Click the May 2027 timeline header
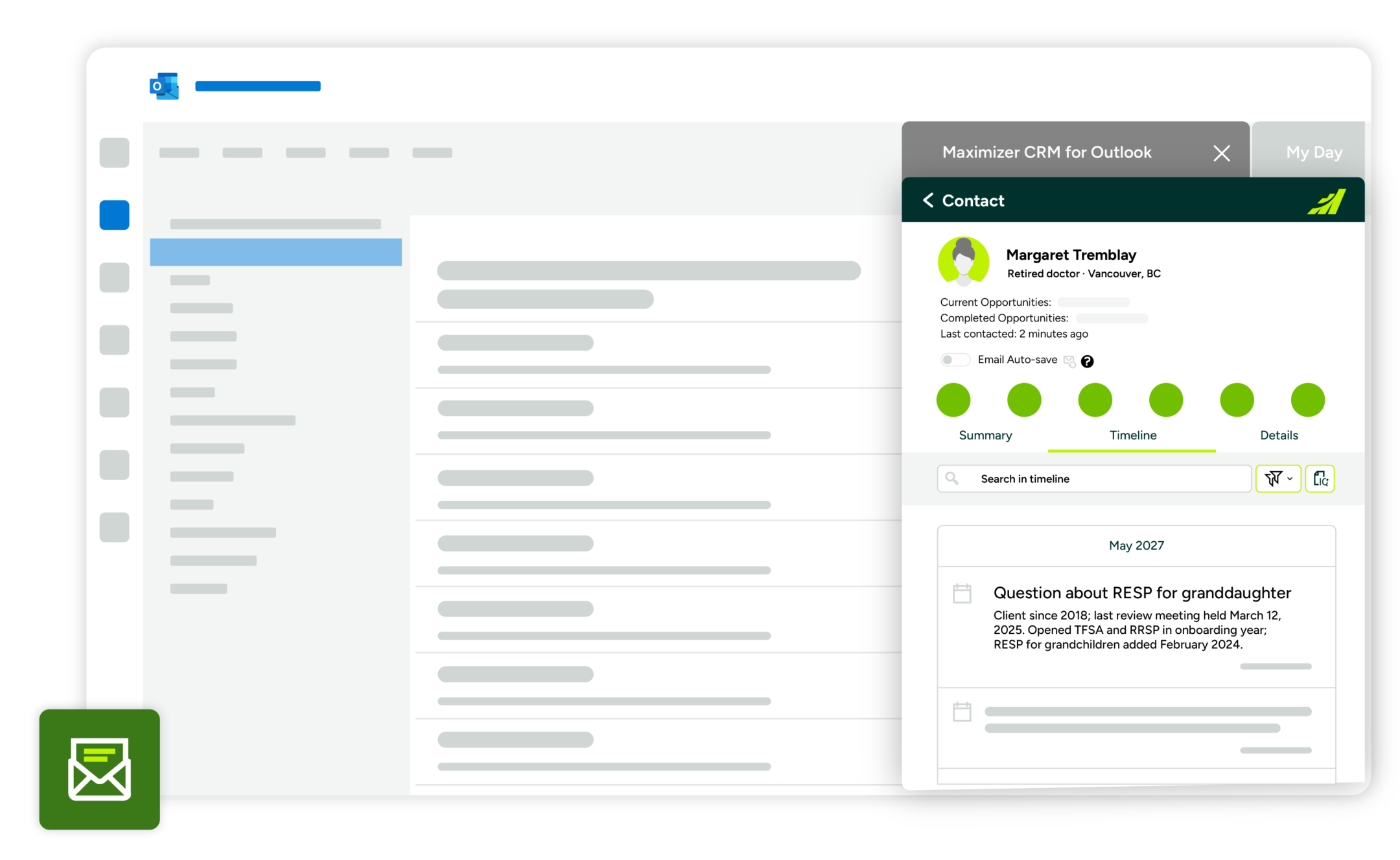1400x860 pixels. [1136, 546]
